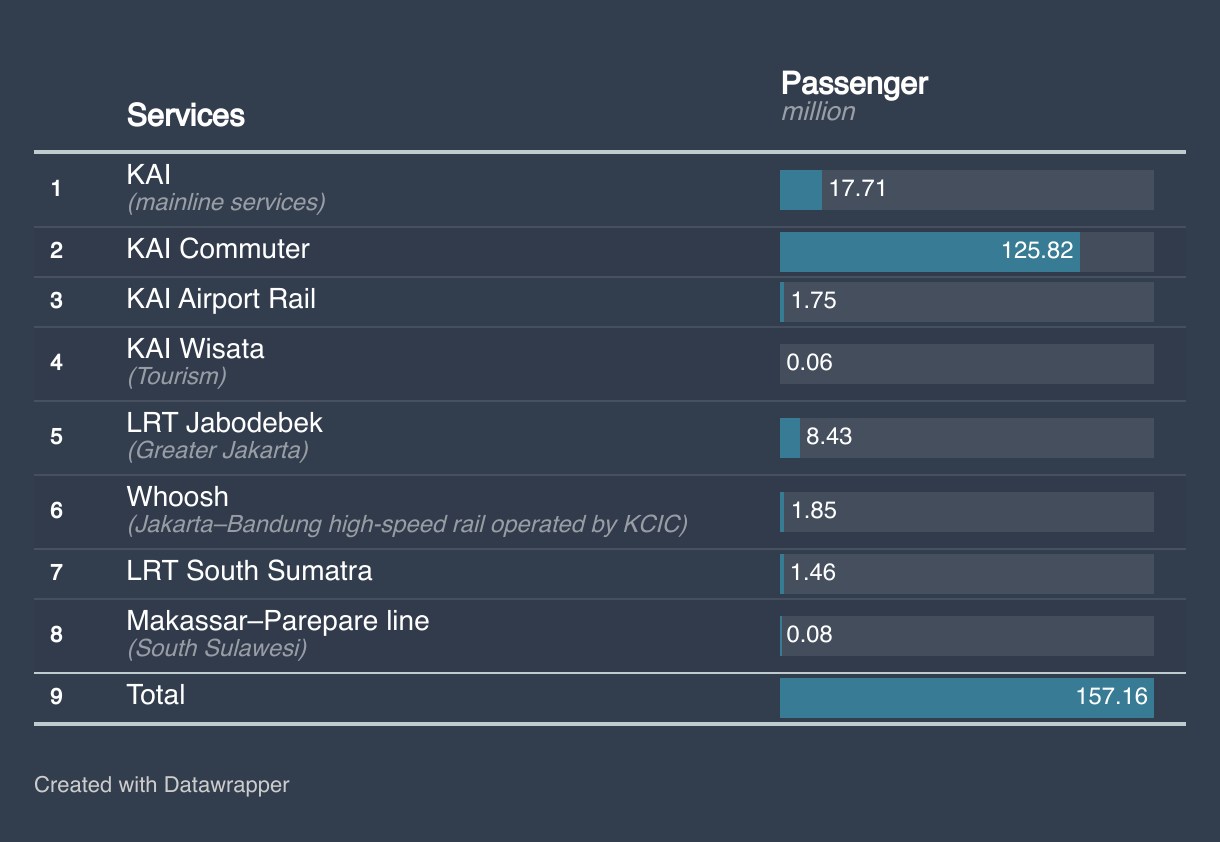
Task: Select the Makassar–Parepare line label
Action: 277,621
